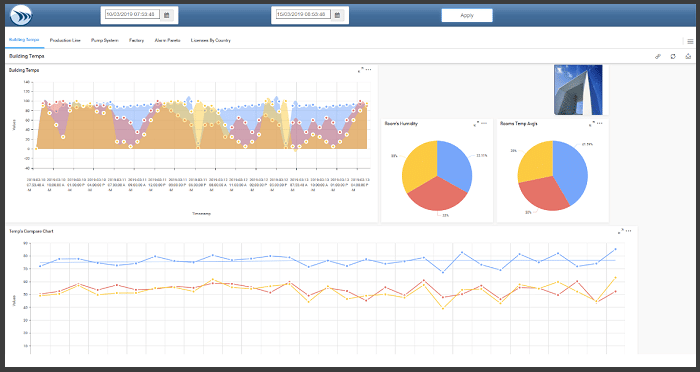
Task: Click the Room's Humidity widget title
Action: (x=401, y=124)
